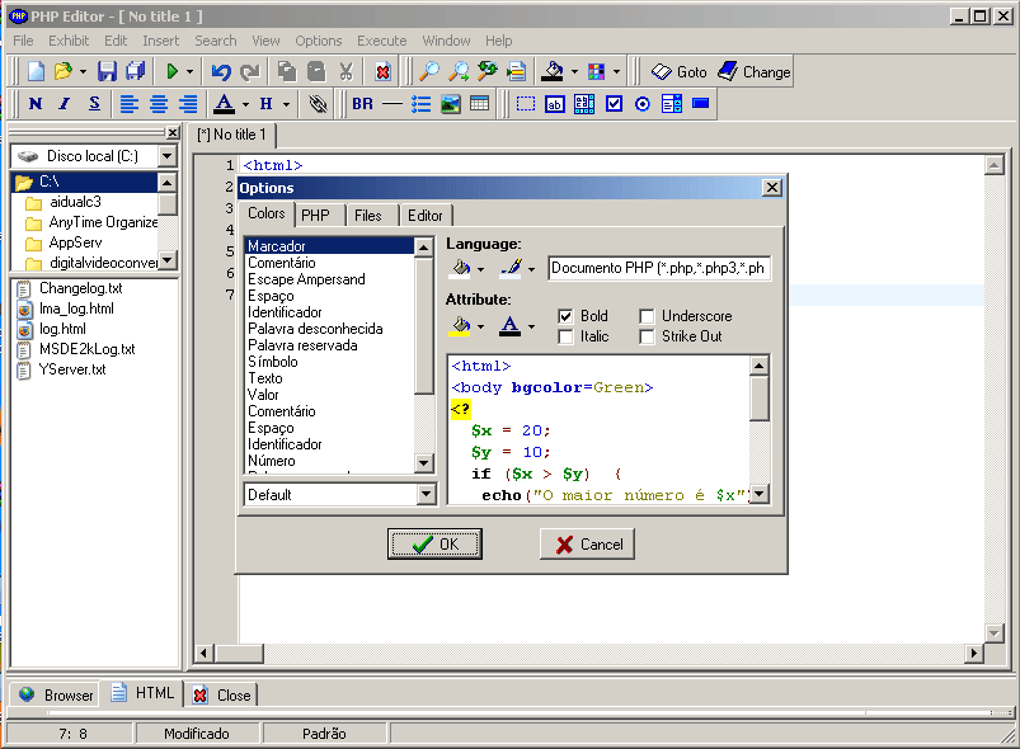
Task: Click the Bold N formatting icon
Action: pos(36,103)
